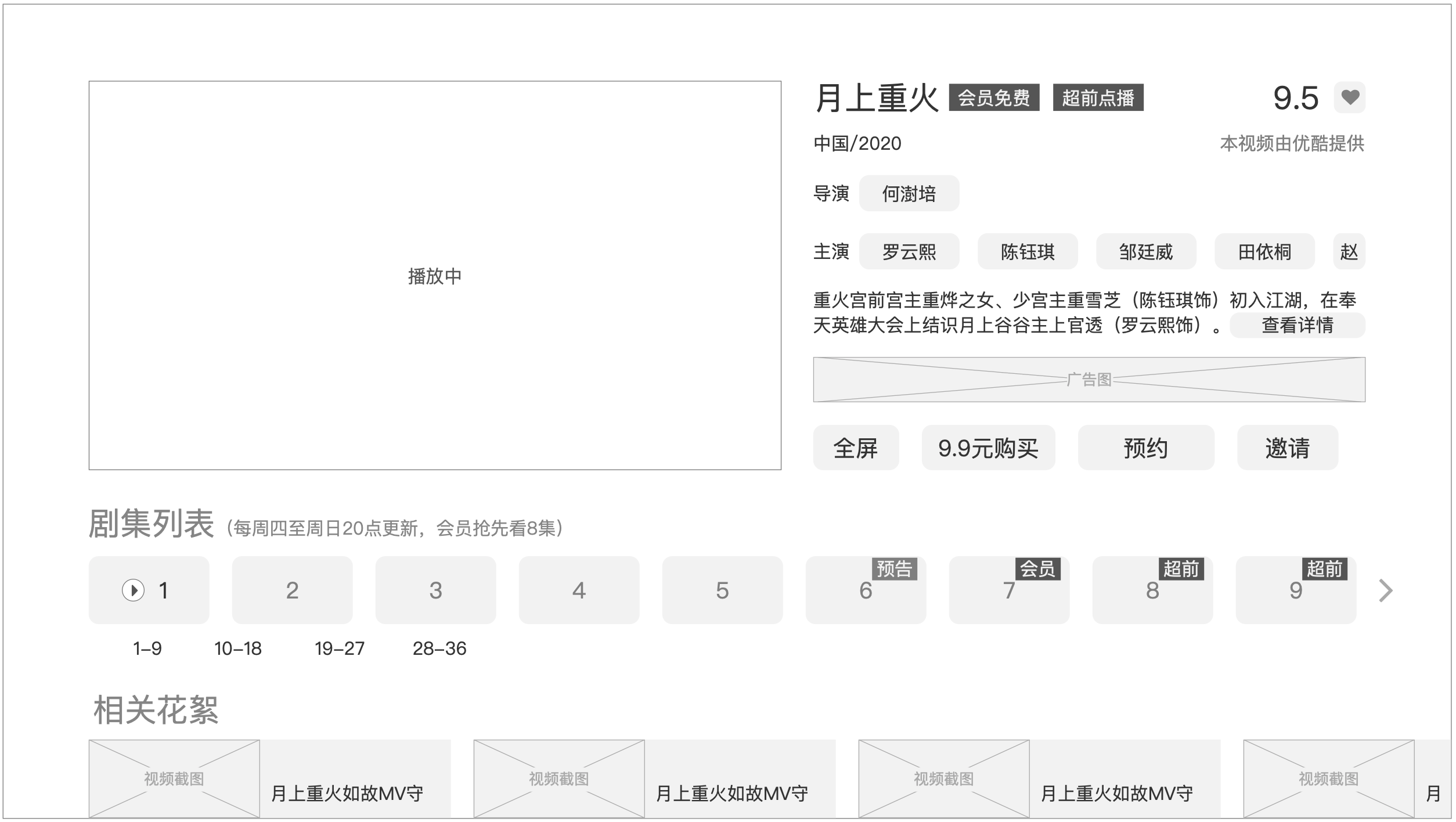Select episode 6 with 预告 tag
Image resolution: width=1456 pixels, height=822 pixels.
tap(865, 590)
